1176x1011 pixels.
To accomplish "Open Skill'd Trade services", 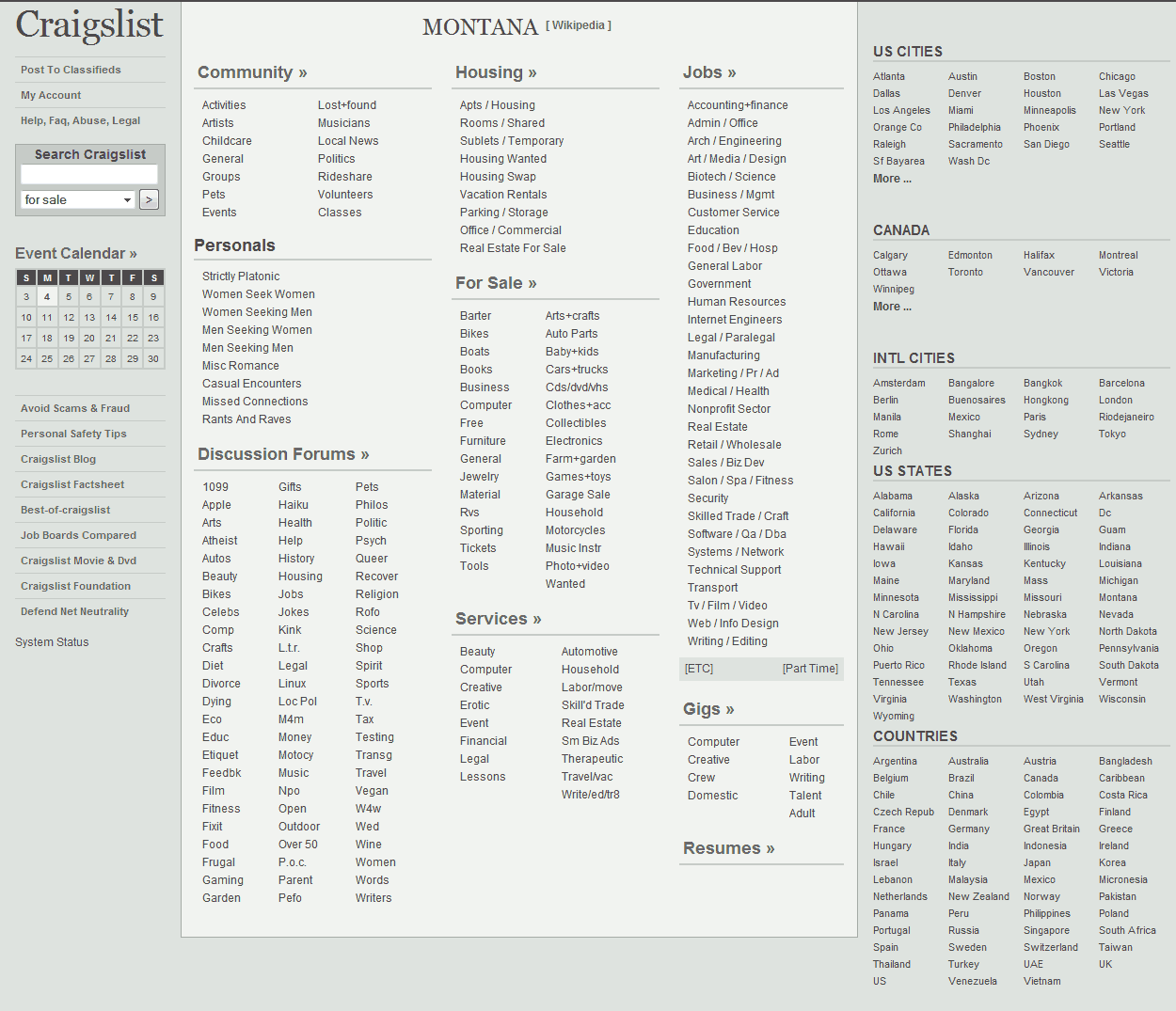I will coord(593,705).
